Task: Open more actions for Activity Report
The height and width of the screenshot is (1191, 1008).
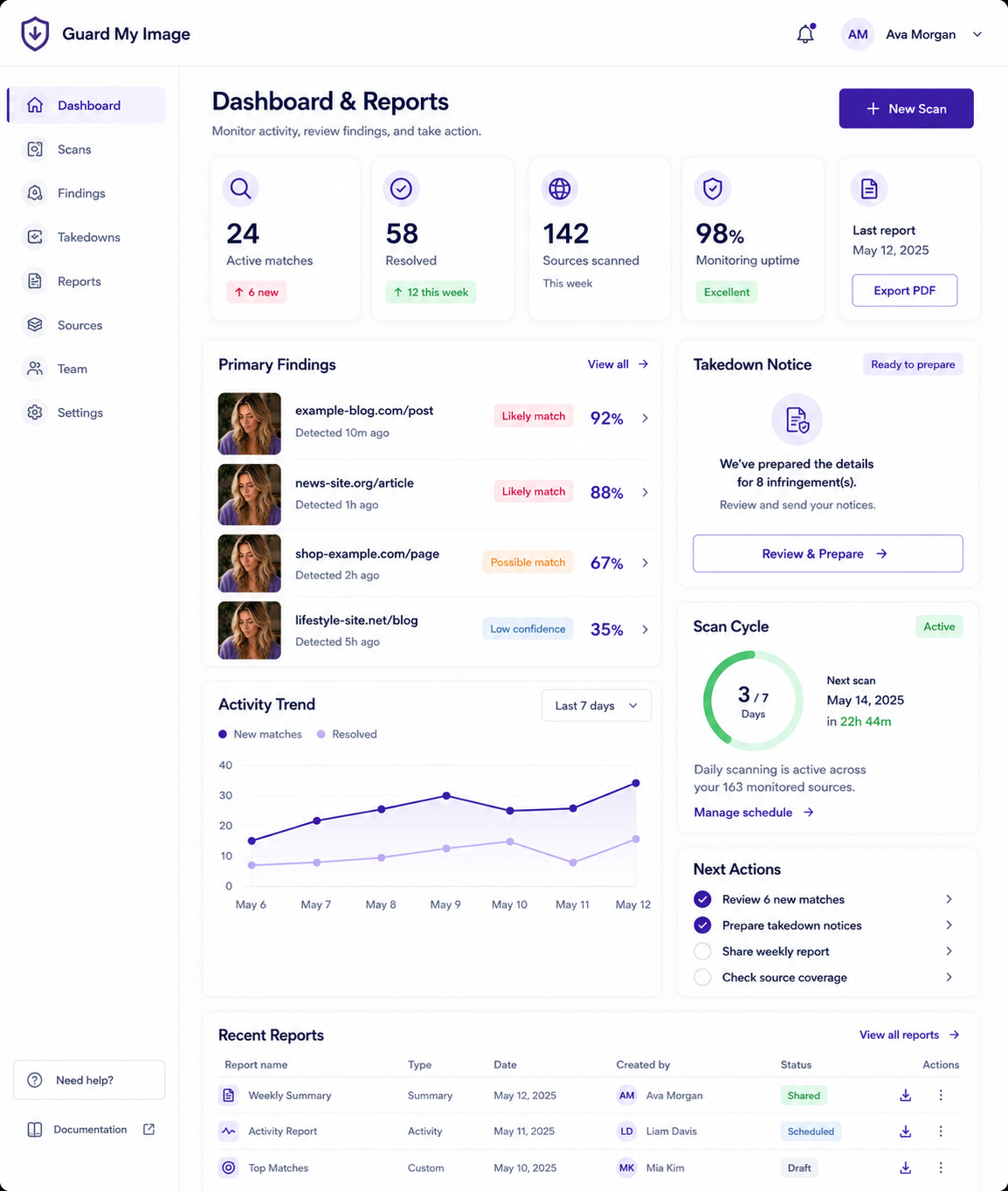Action: click(x=941, y=1131)
